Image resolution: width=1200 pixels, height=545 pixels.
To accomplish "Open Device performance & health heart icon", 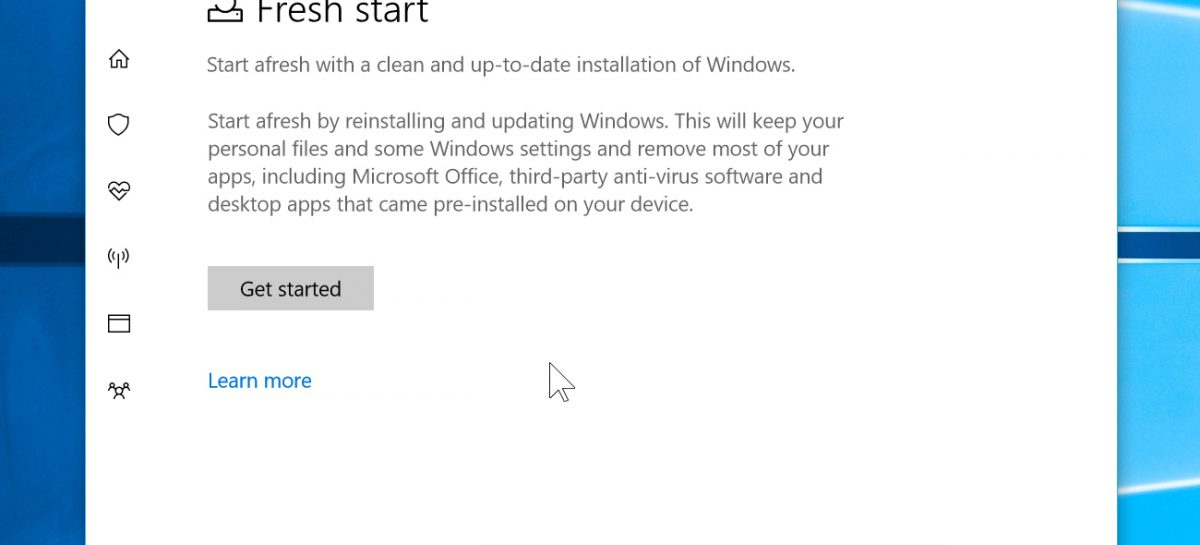I will [119, 191].
